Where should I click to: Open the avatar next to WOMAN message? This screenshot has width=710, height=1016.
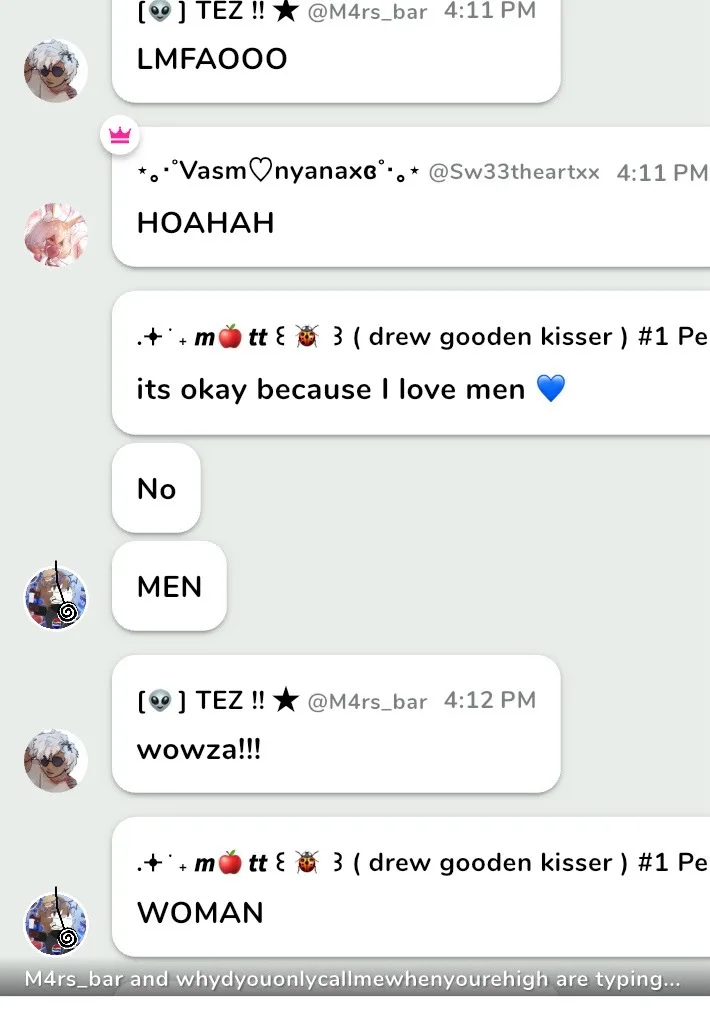(x=56, y=923)
